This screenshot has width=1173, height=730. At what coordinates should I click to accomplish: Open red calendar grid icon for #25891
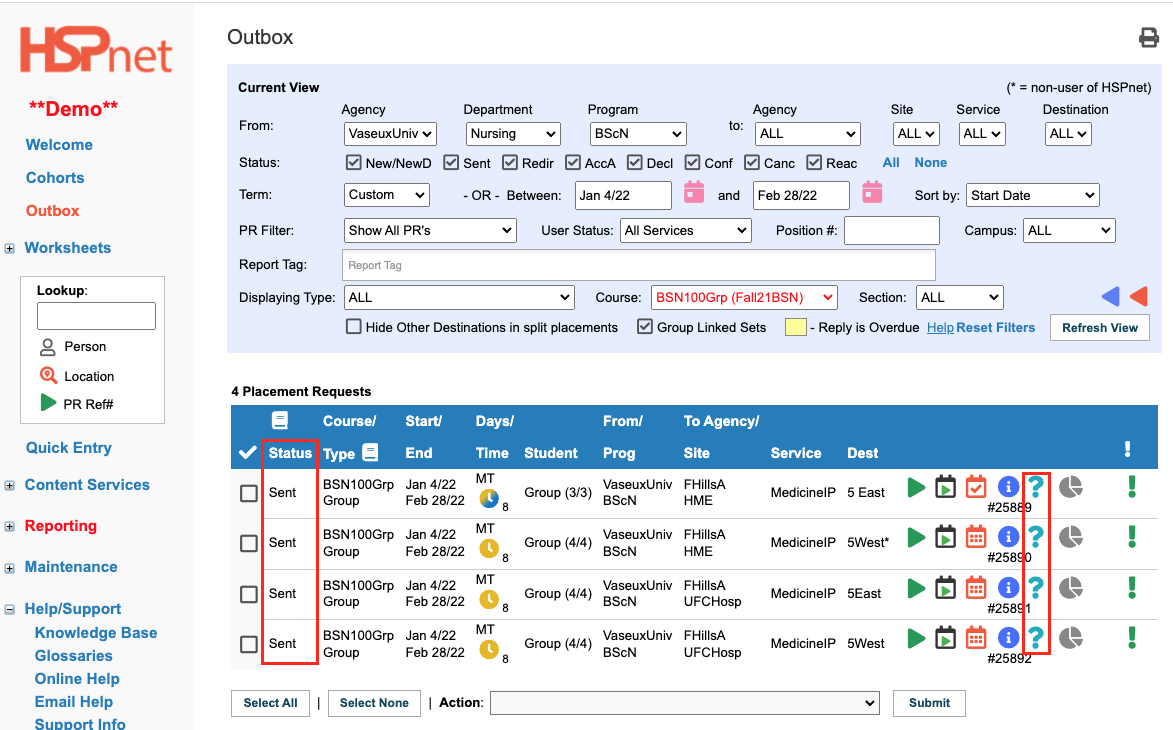pos(976,588)
